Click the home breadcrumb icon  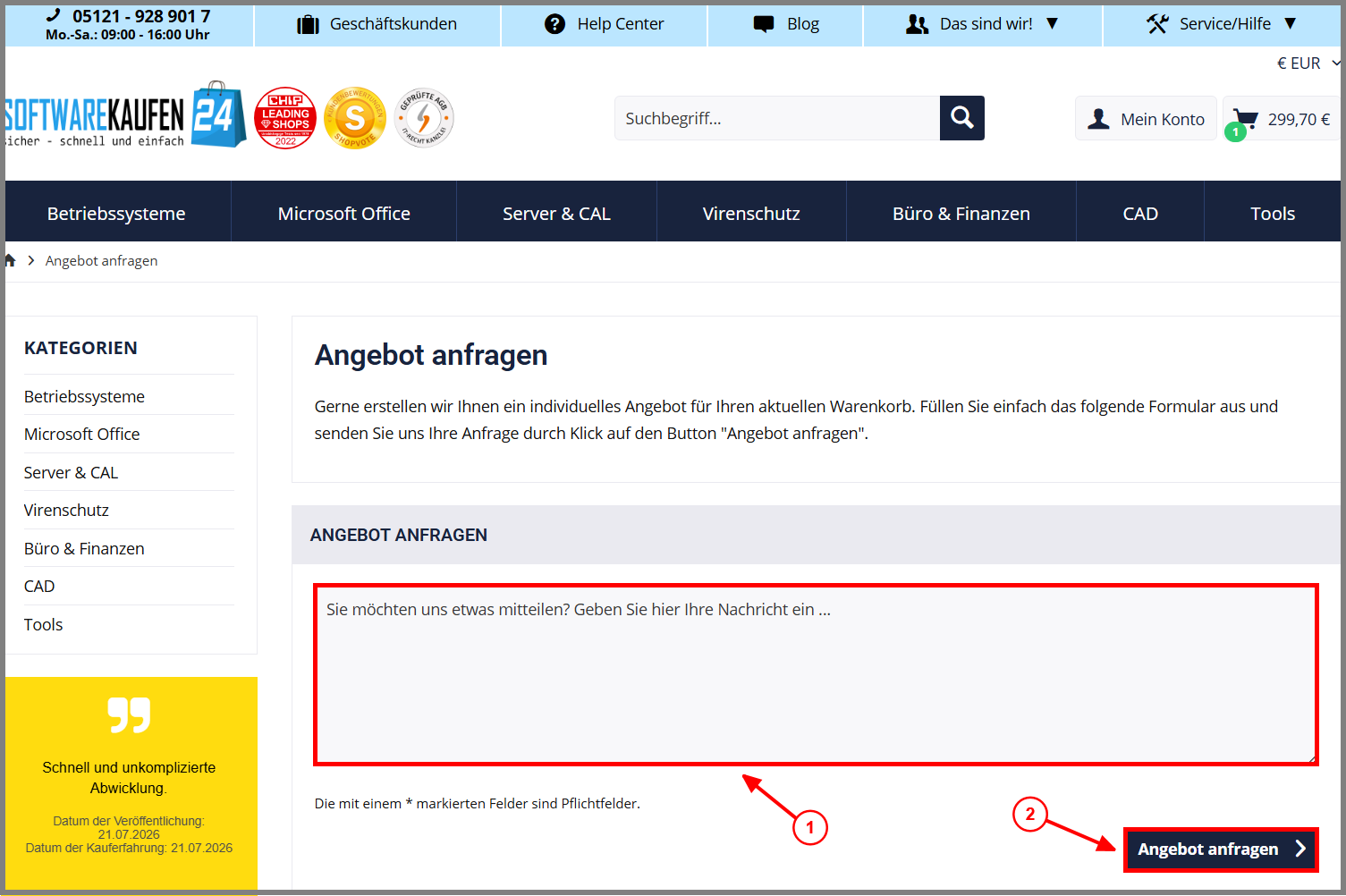[x=10, y=260]
